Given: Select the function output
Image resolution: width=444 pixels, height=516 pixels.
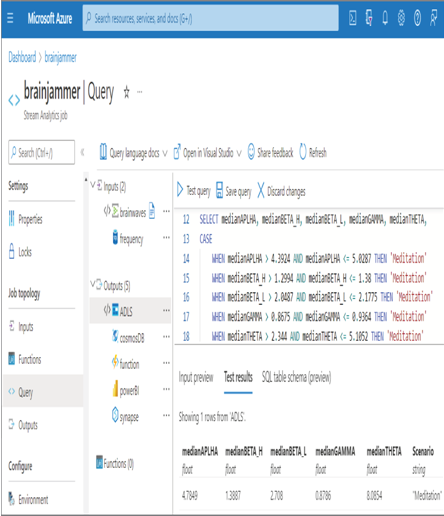Looking at the screenshot, I should click(126, 363).
